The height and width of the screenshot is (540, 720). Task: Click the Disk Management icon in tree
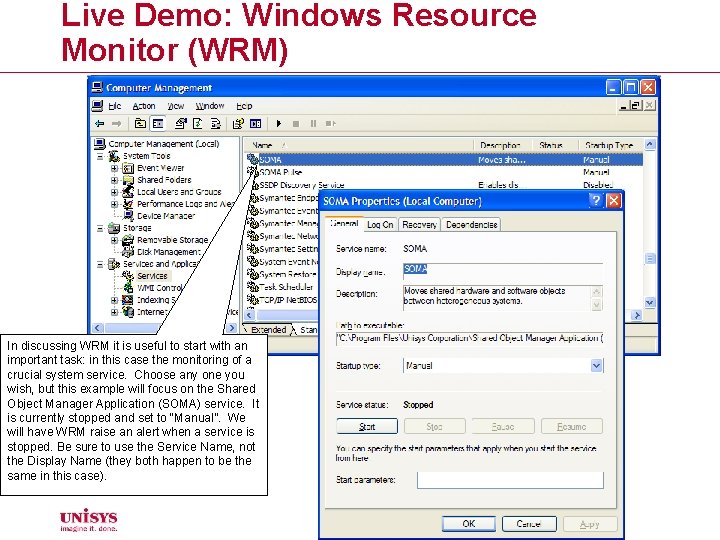pyautogui.click(x=128, y=252)
